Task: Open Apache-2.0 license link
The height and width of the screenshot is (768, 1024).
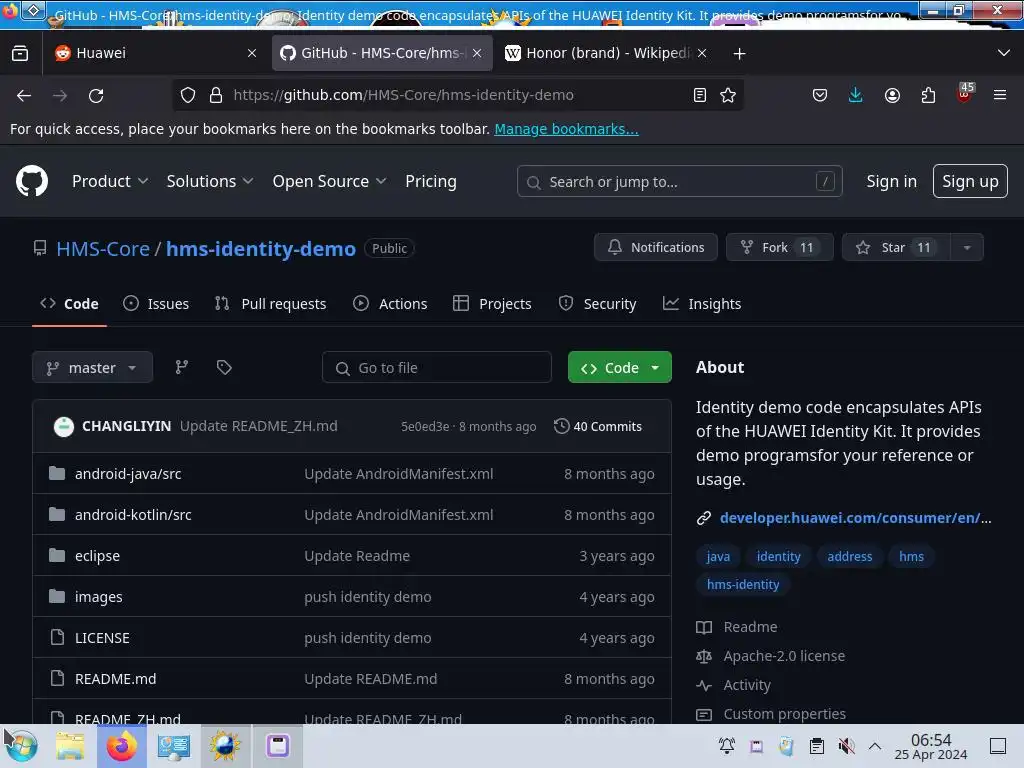Action: (x=784, y=656)
